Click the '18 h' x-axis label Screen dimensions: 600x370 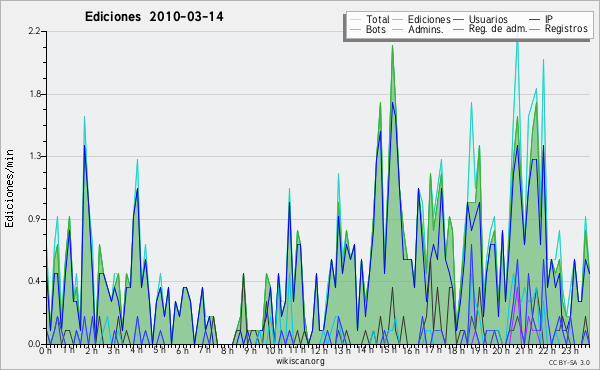[456, 351]
